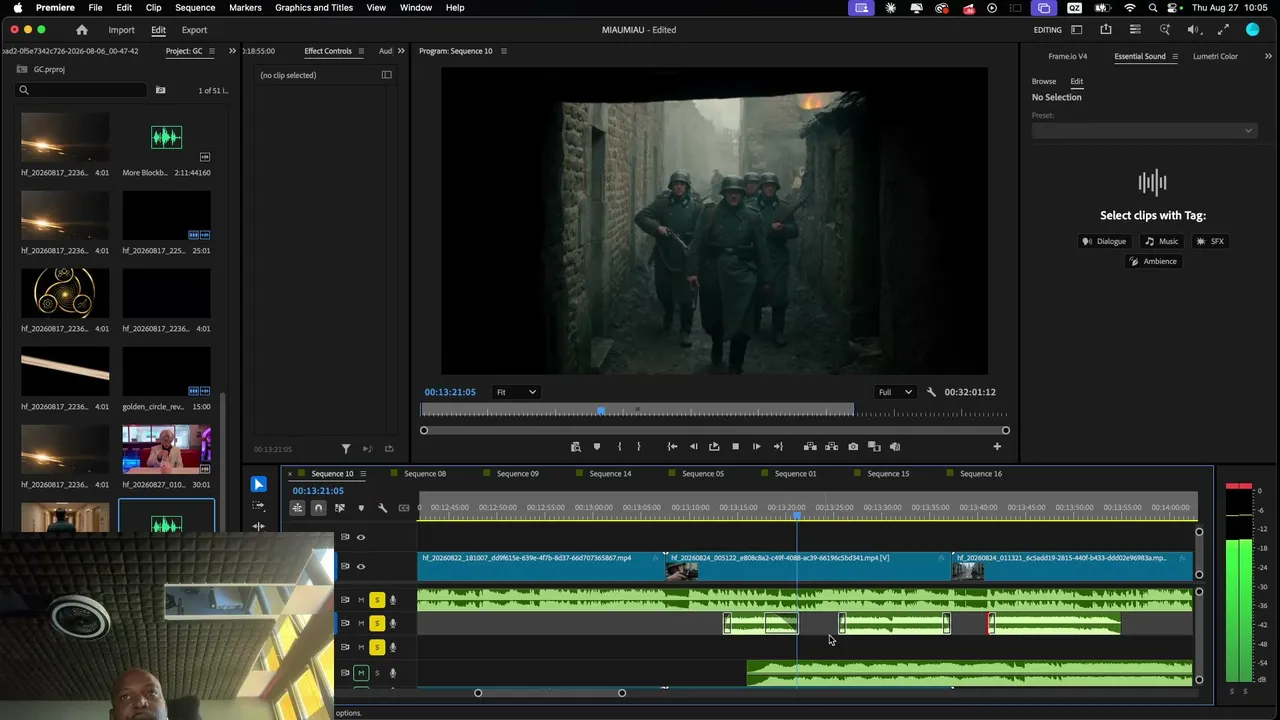Open Sequence 10 timeline panel menu
This screenshot has height=720, width=1280.
click(x=363, y=474)
